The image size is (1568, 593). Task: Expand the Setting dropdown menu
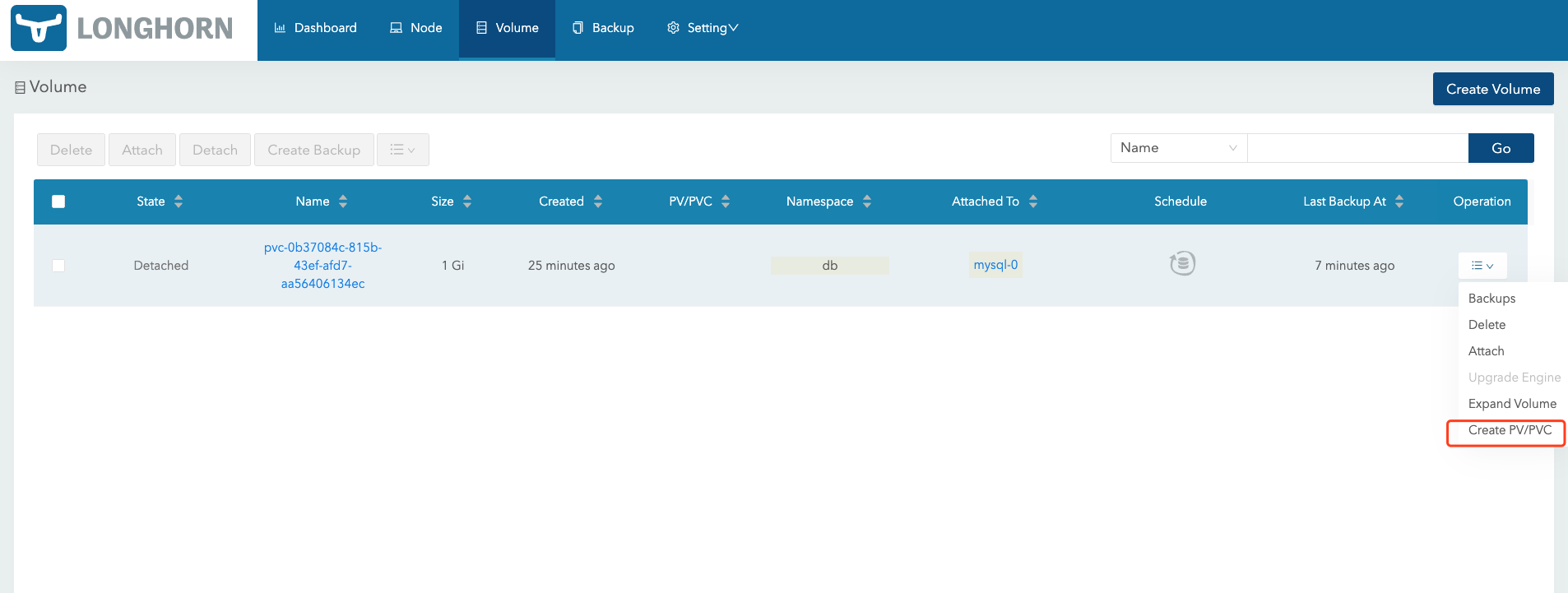point(703,28)
